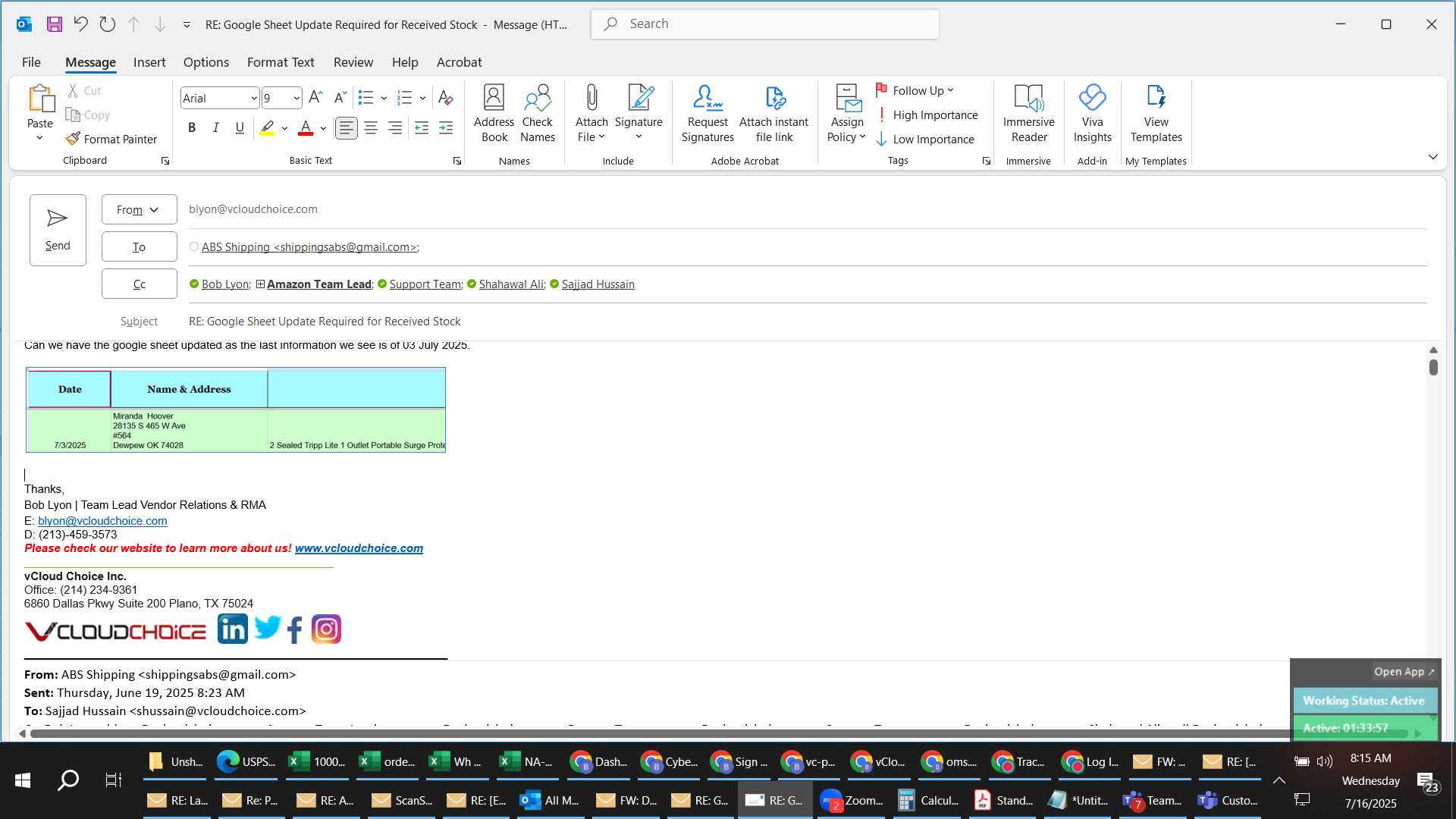Open the Address Book

pyautogui.click(x=494, y=113)
